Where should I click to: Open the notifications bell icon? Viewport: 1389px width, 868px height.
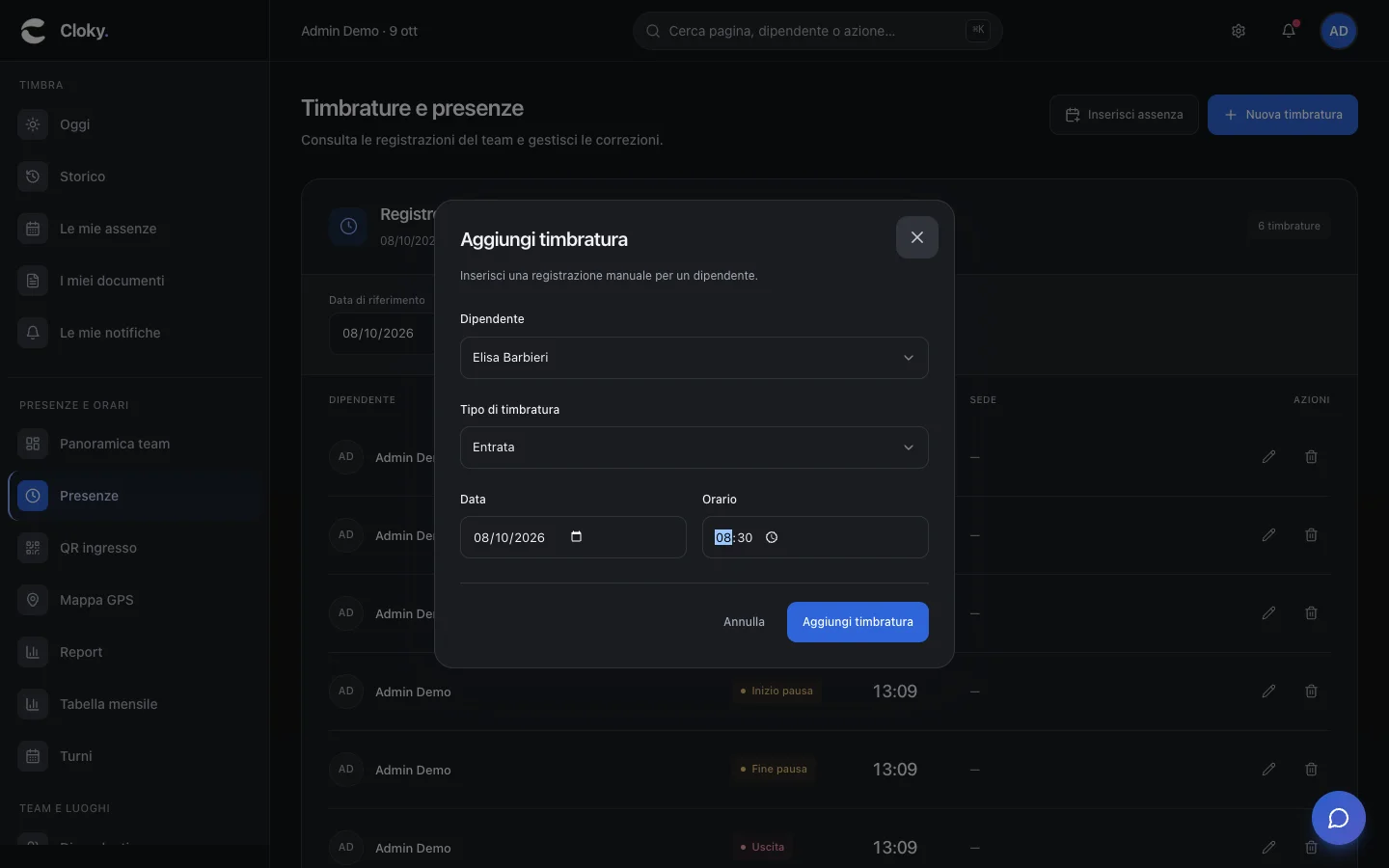click(x=1289, y=31)
